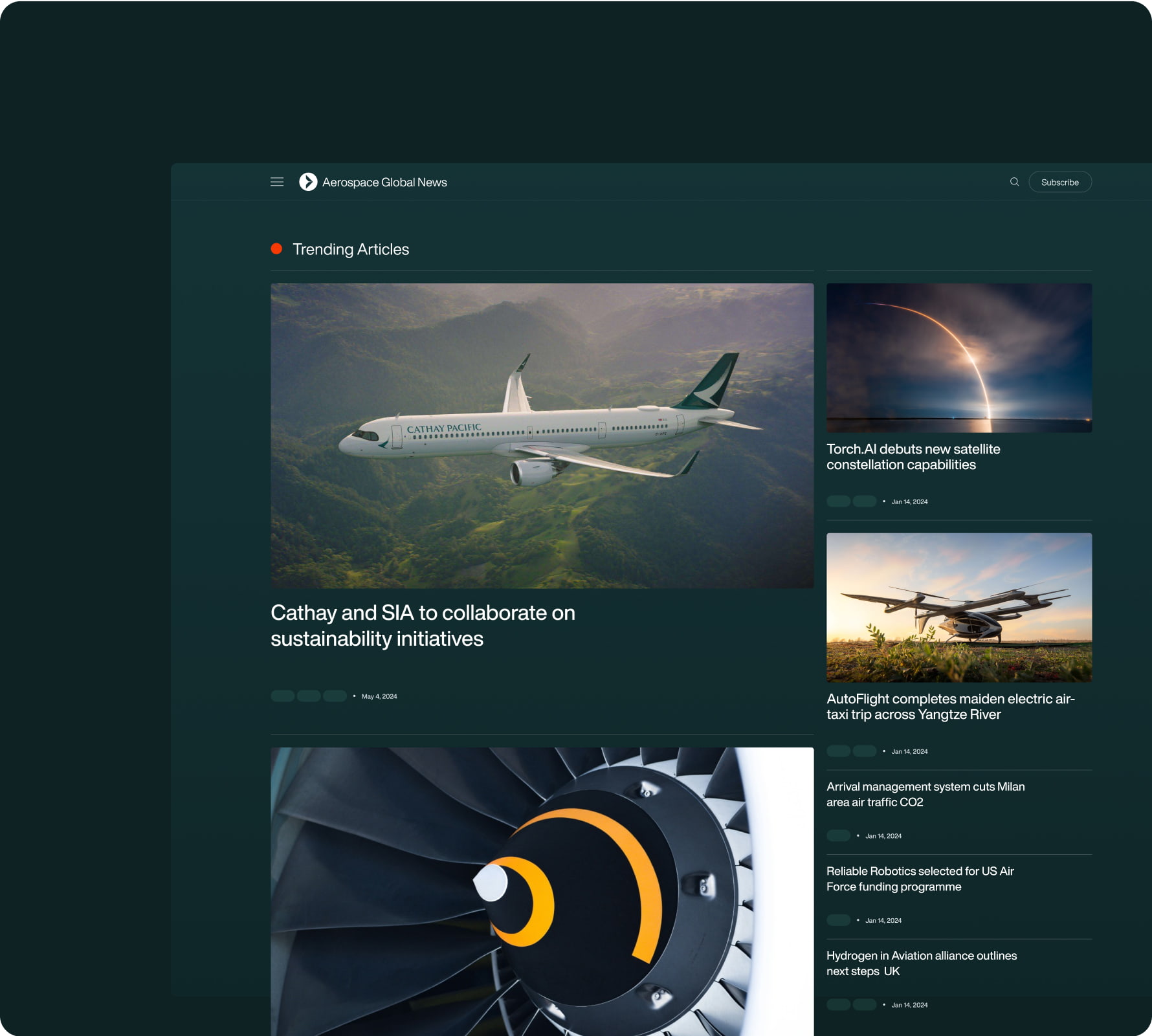Open the Hydrogen in Aviation alliance article
Screen dimensions: 1152x1036
tap(921, 963)
